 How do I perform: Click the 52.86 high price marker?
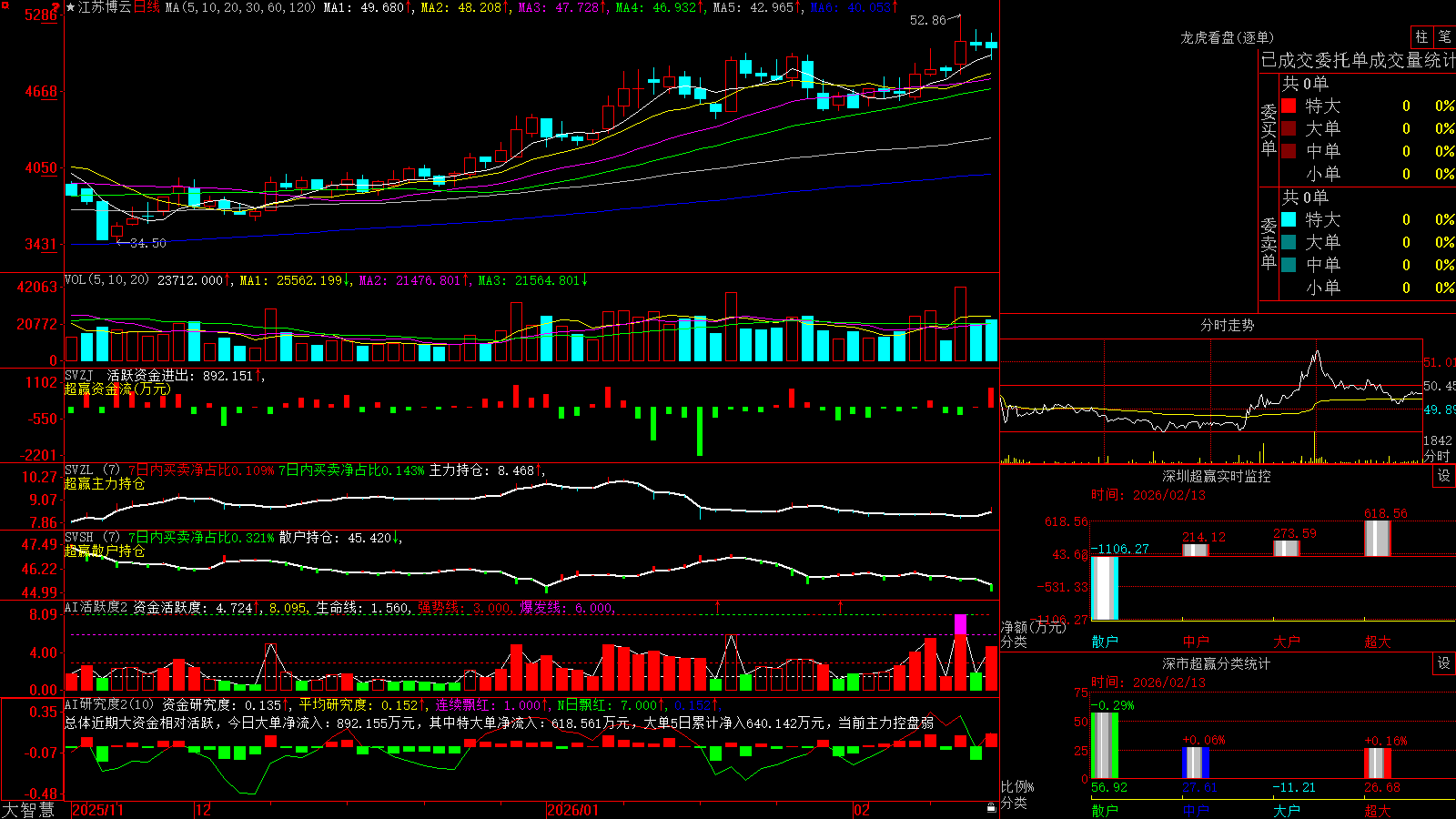pos(928,20)
